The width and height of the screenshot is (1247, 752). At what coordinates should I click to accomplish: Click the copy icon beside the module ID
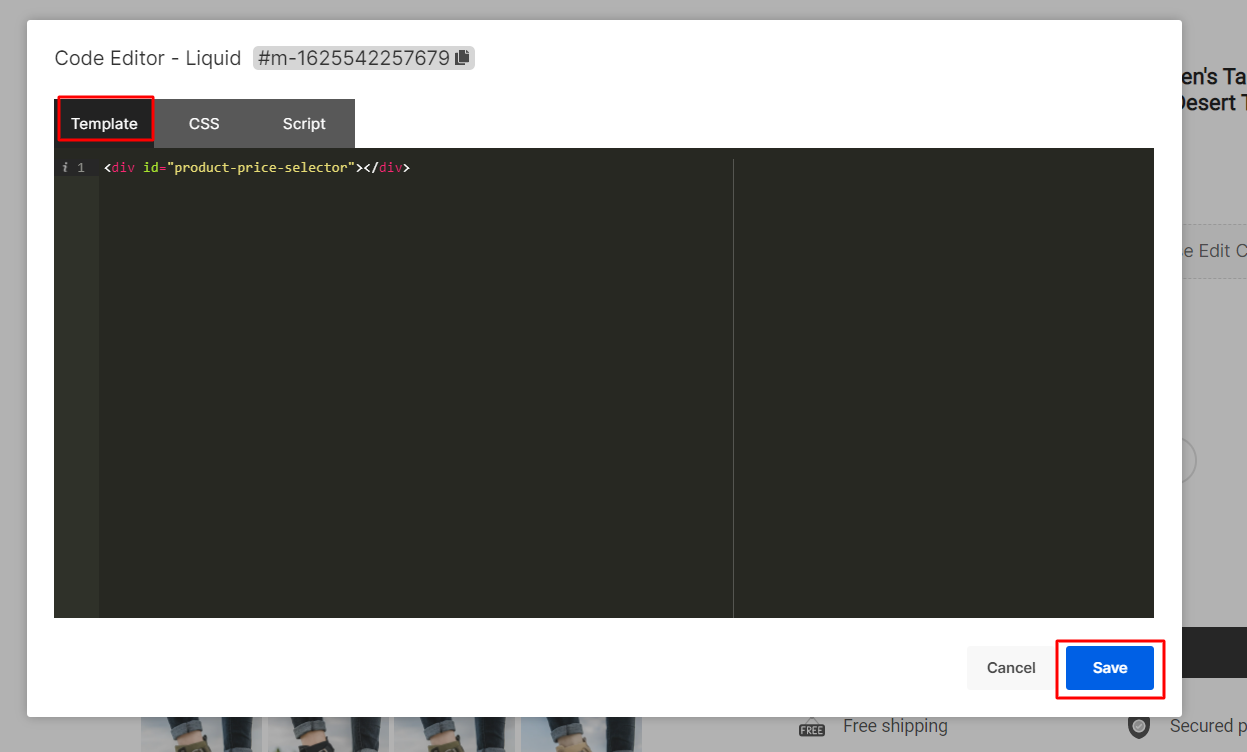[462, 58]
